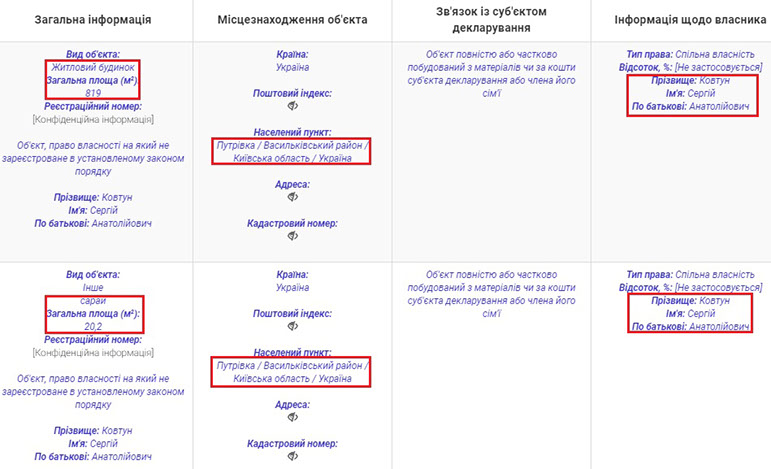Click the Путрівка location text in second row

(292, 373)
